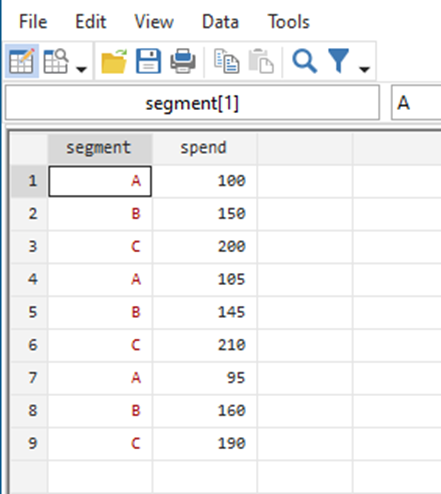The width and height of the screenshot is (441, 494).
Task: Select segment cell A in row 1
Action: (x=100, y=181)
